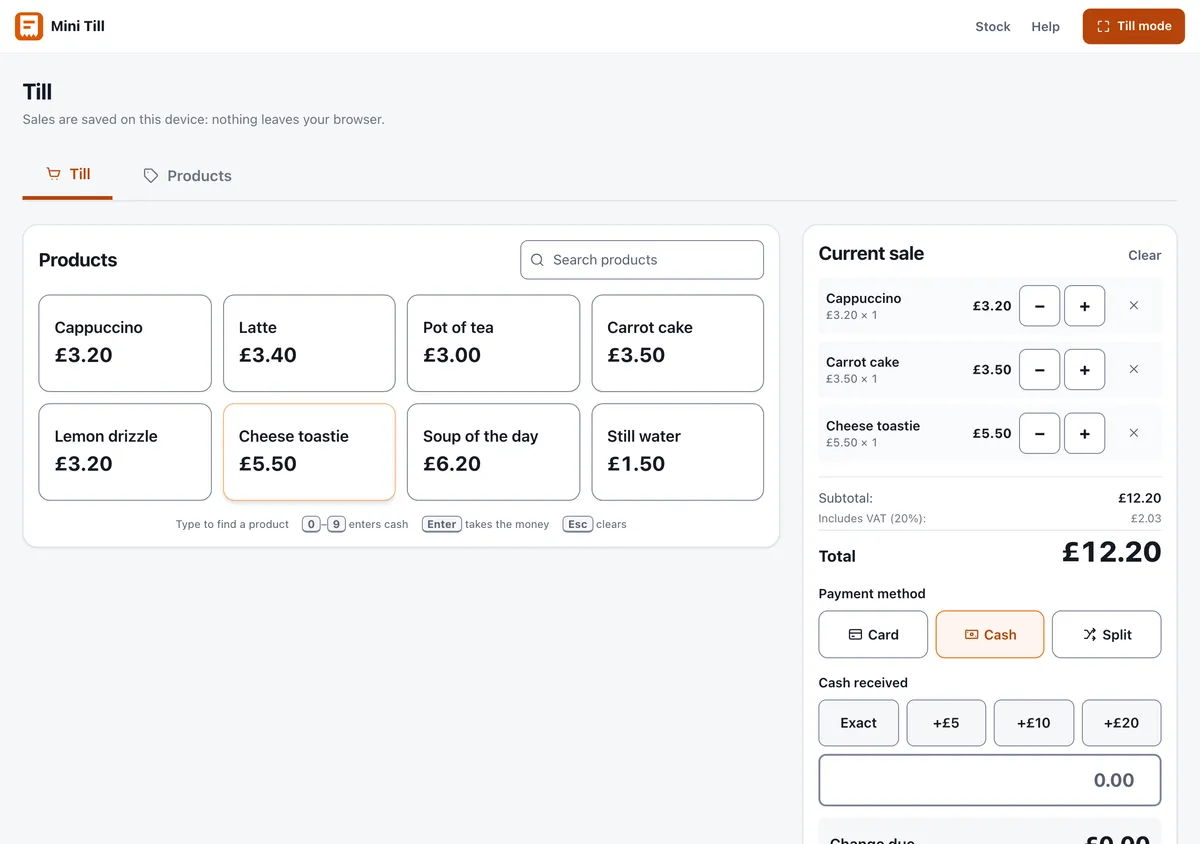This screenshot has height=844, width=1200.
Task: Click the Mini Till logo icon
Action: (x=29, y=26)
